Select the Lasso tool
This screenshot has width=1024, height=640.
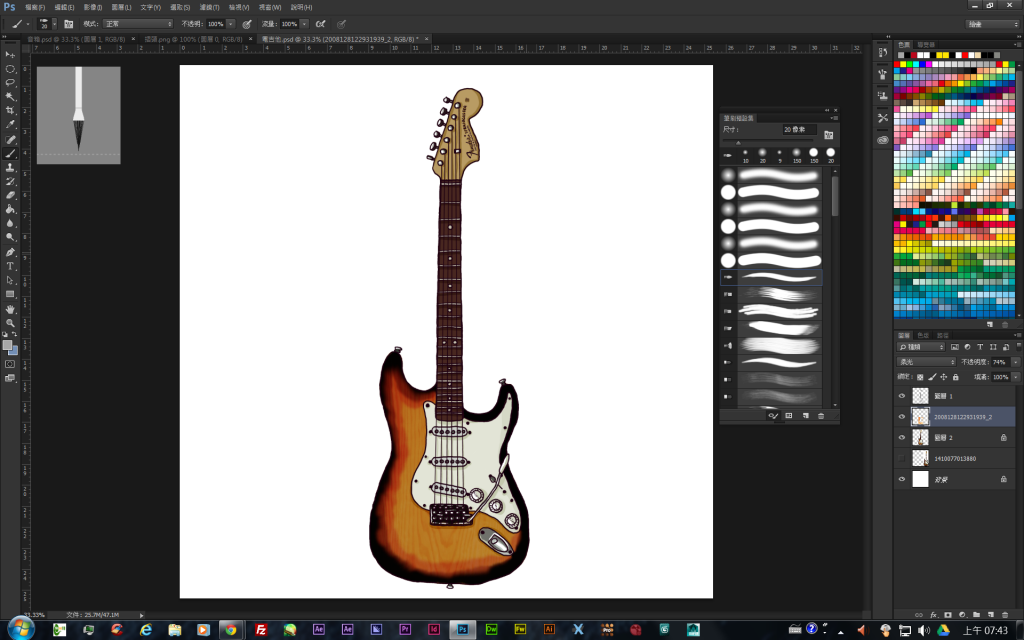coord(10,82)
